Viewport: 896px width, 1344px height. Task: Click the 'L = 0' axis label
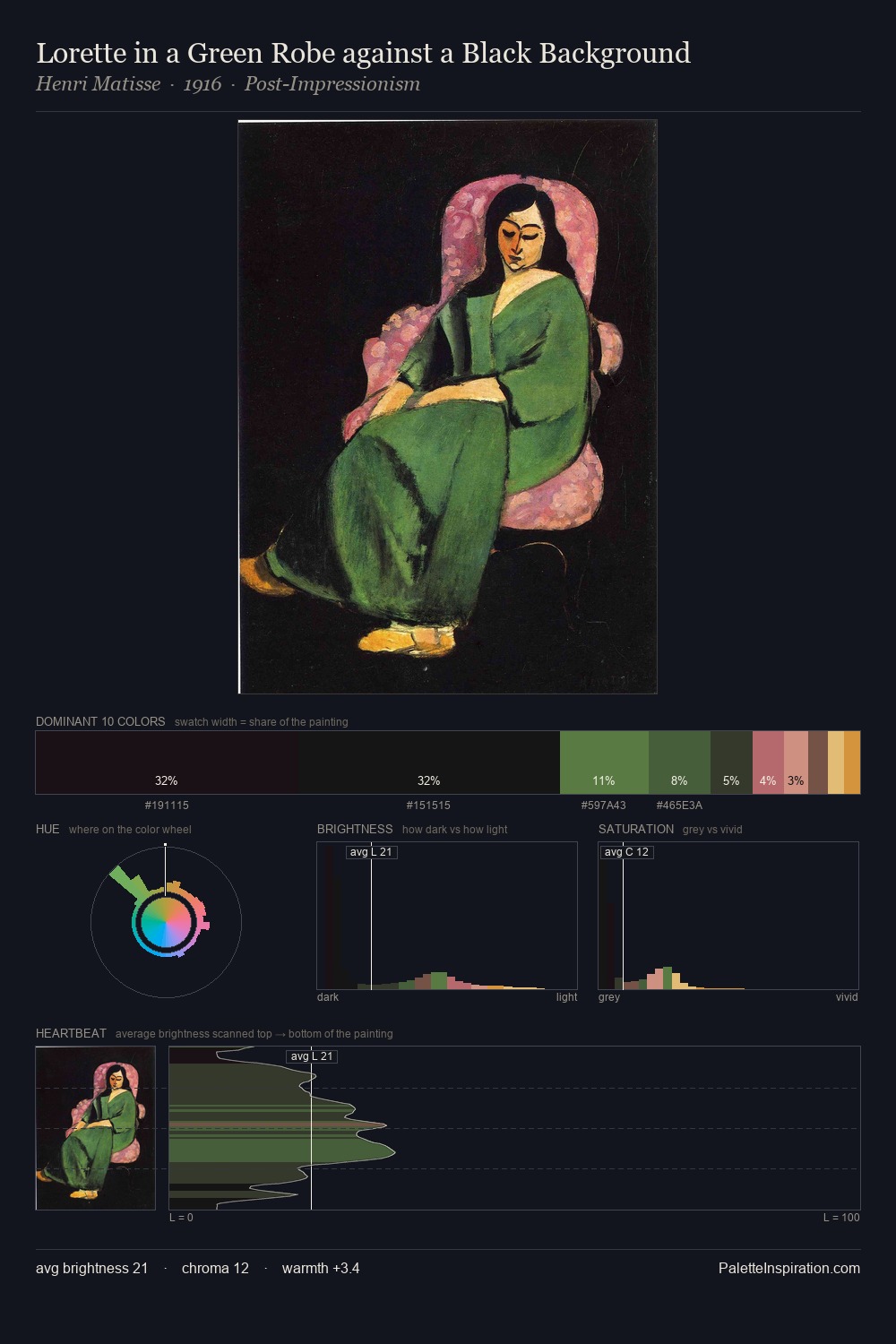click(x=181, y=1218)
